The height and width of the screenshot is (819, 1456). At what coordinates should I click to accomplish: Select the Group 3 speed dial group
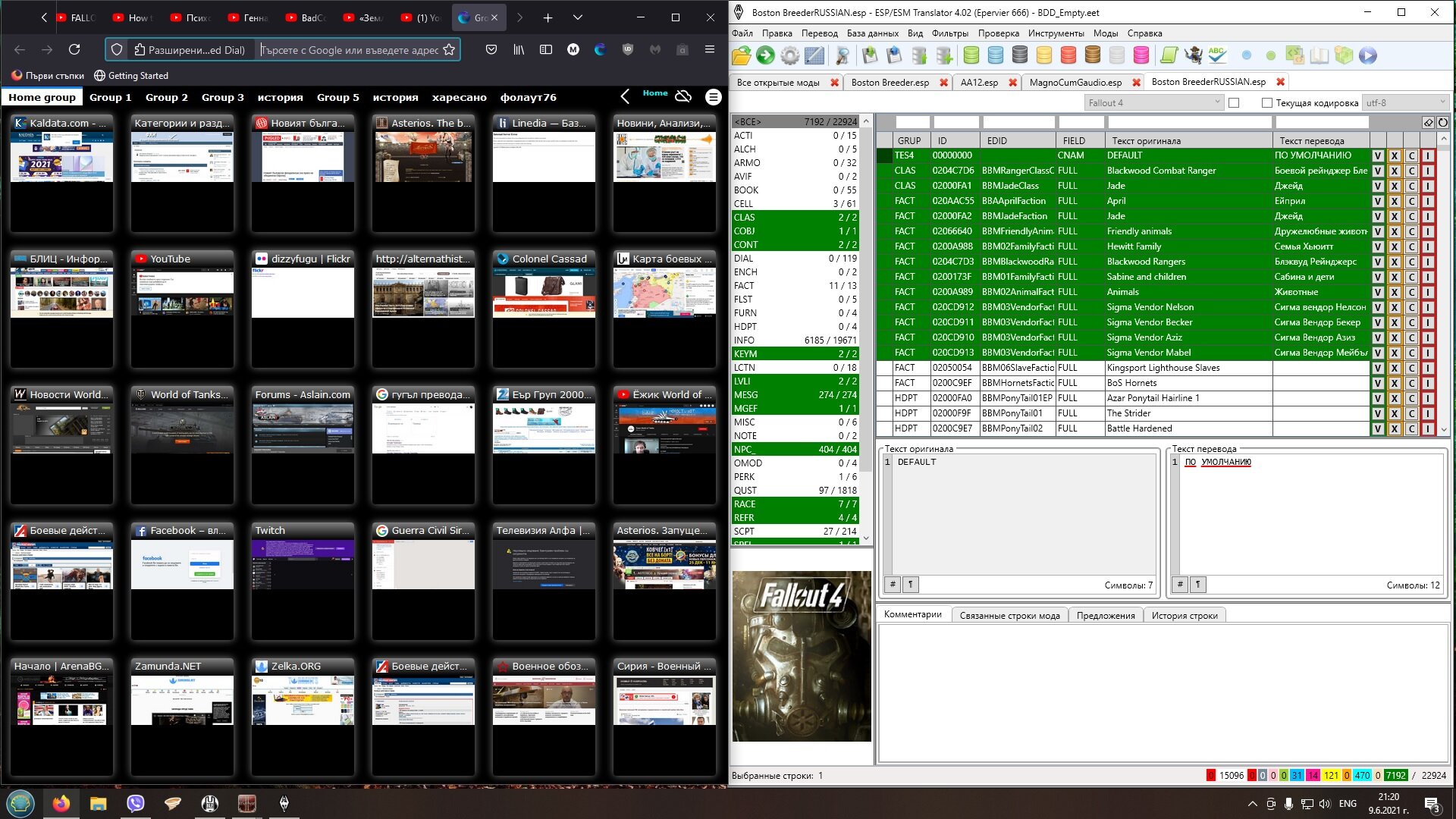222,97
